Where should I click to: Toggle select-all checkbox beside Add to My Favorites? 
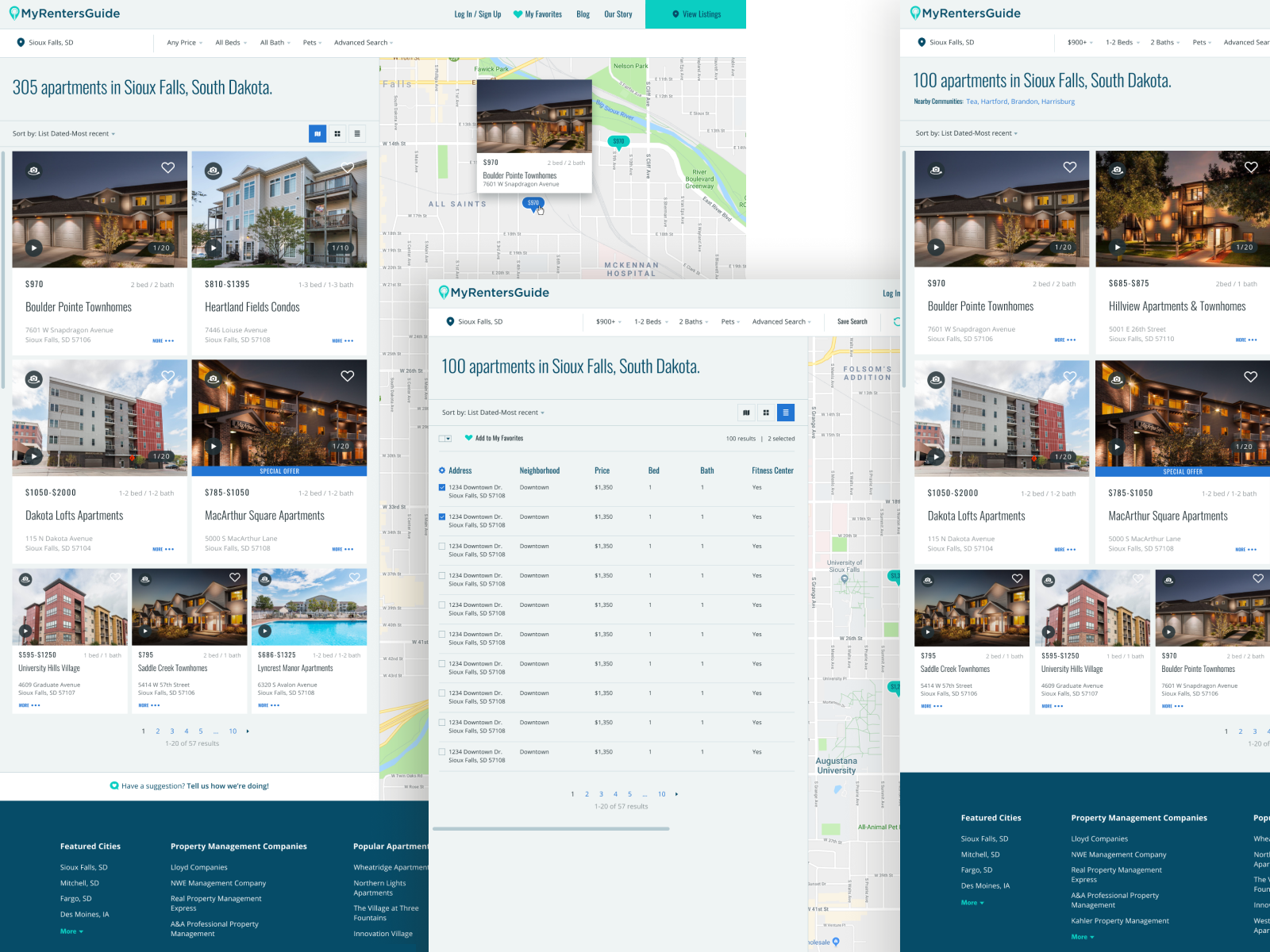click(x=442, y=438)
